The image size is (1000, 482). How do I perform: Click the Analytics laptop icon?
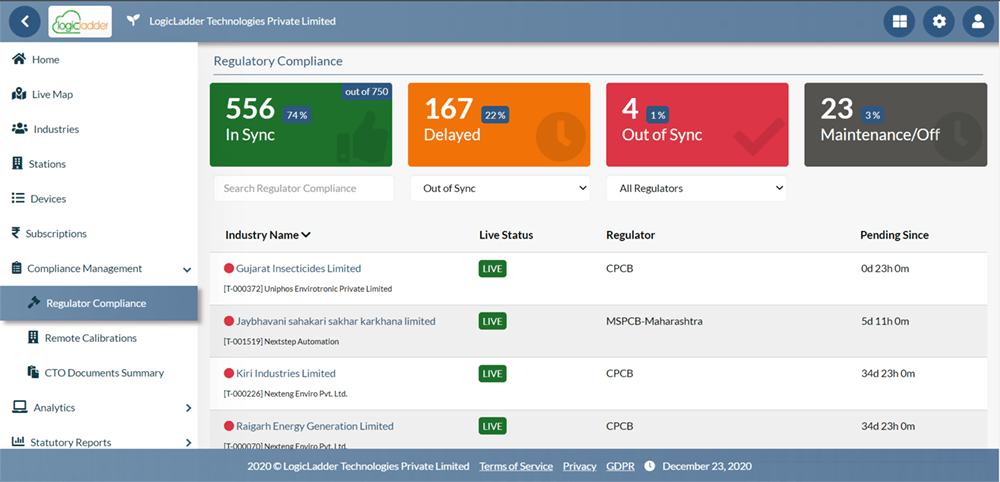(19, 407)
